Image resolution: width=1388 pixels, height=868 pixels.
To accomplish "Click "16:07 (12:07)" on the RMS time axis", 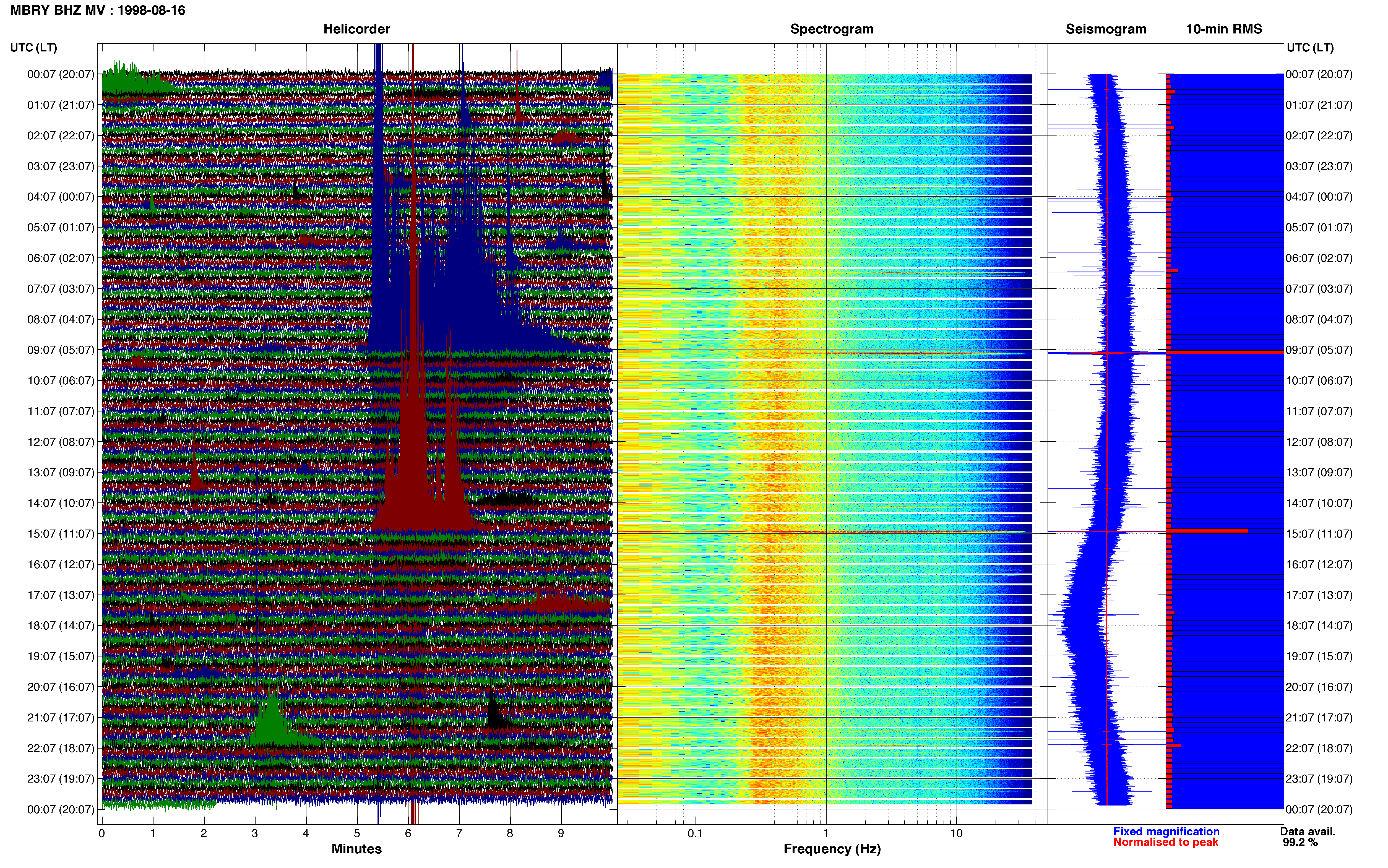I will tap(1319, 564).
